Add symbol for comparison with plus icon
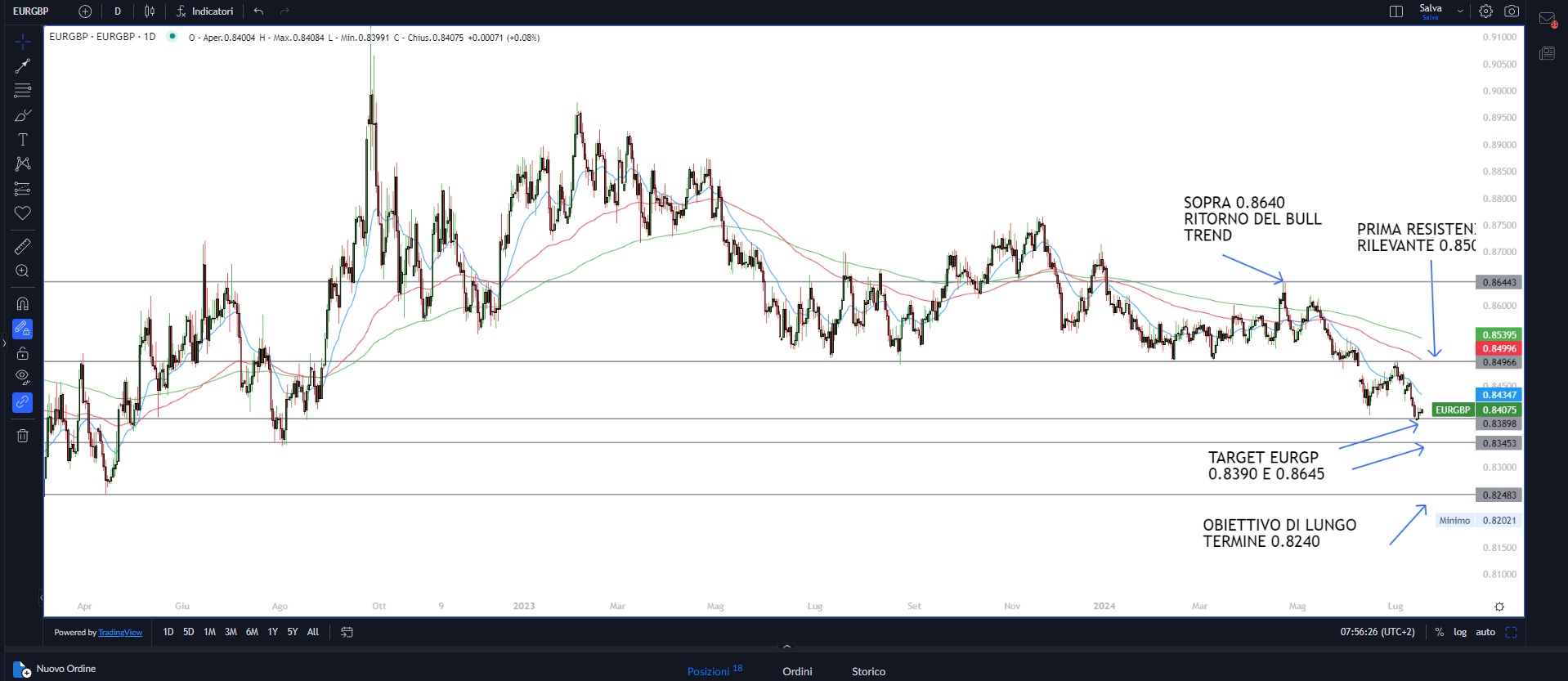The width and height of the screenshot is (1568, 681). 85,11
